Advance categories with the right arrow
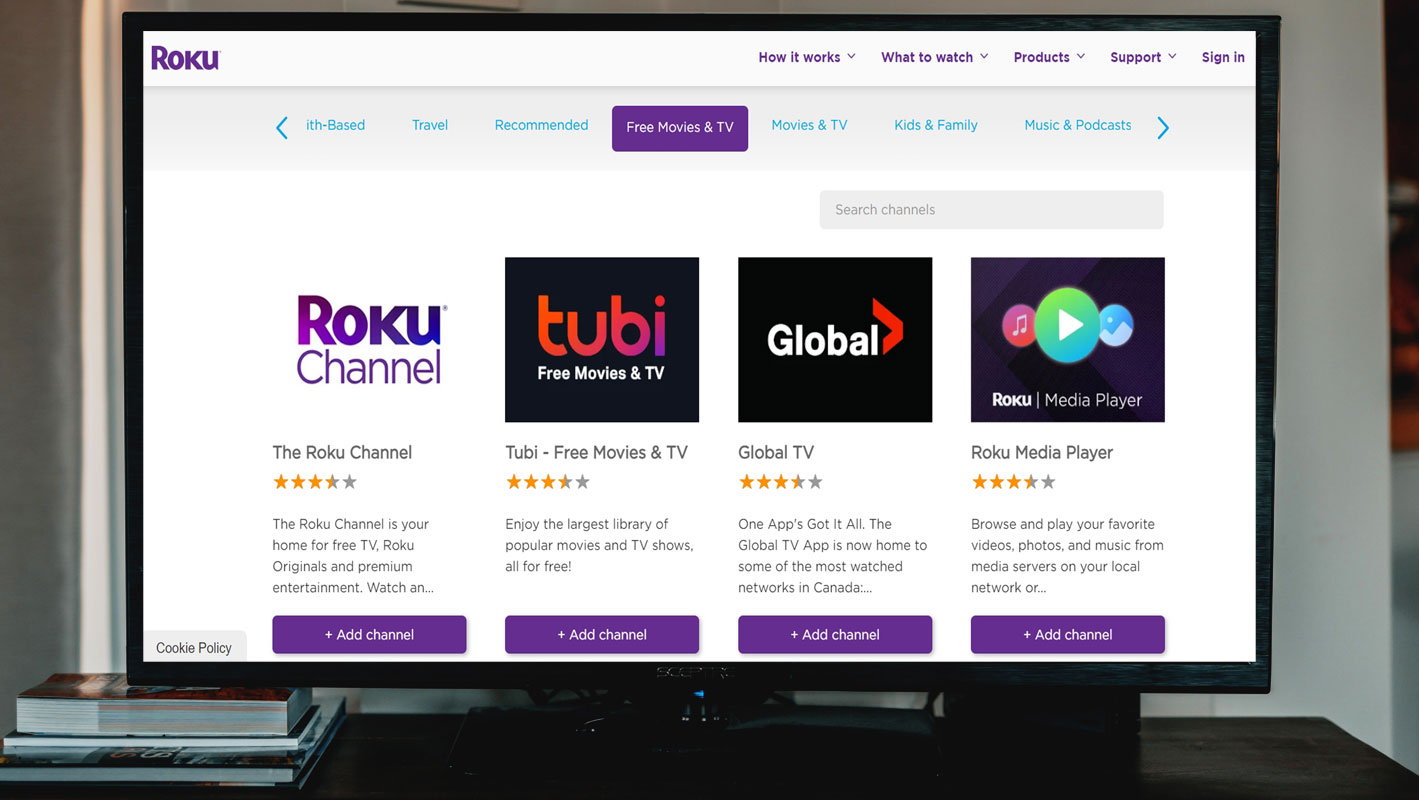 coord(1162,127)
